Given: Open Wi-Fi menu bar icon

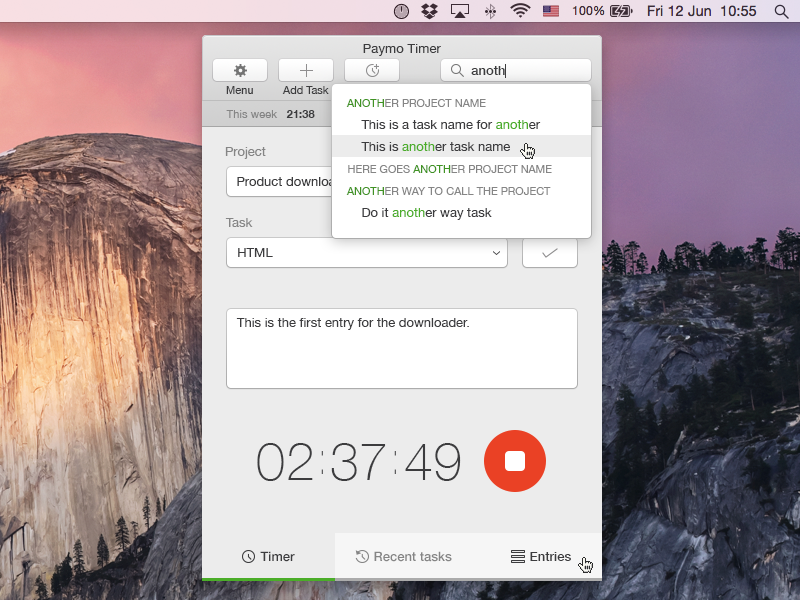Looking at the screenshot, I should pos(520,11).
